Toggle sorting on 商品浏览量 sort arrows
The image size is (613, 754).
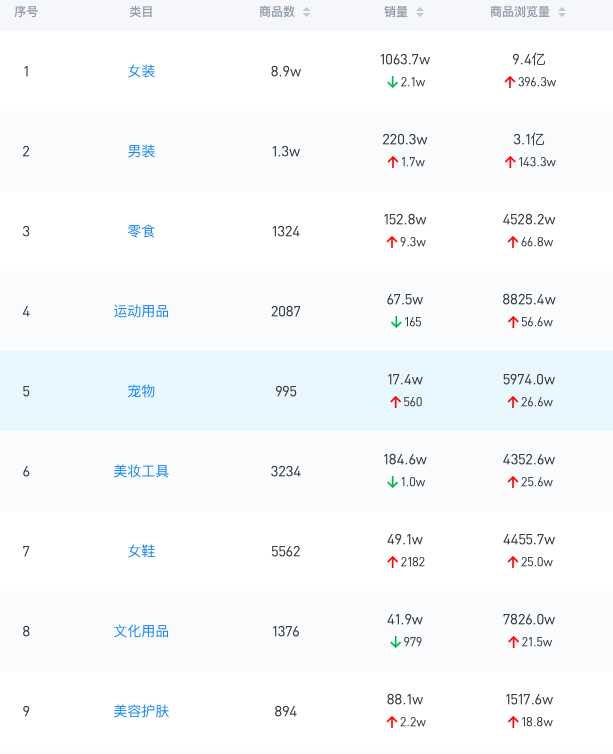[x=562, y=12]
